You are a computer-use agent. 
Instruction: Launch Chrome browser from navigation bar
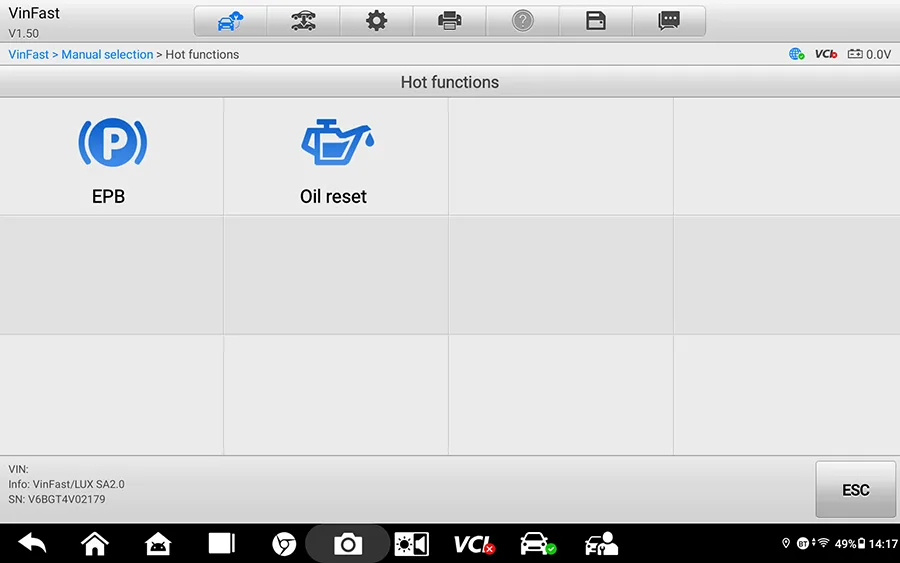coord(284,544)
